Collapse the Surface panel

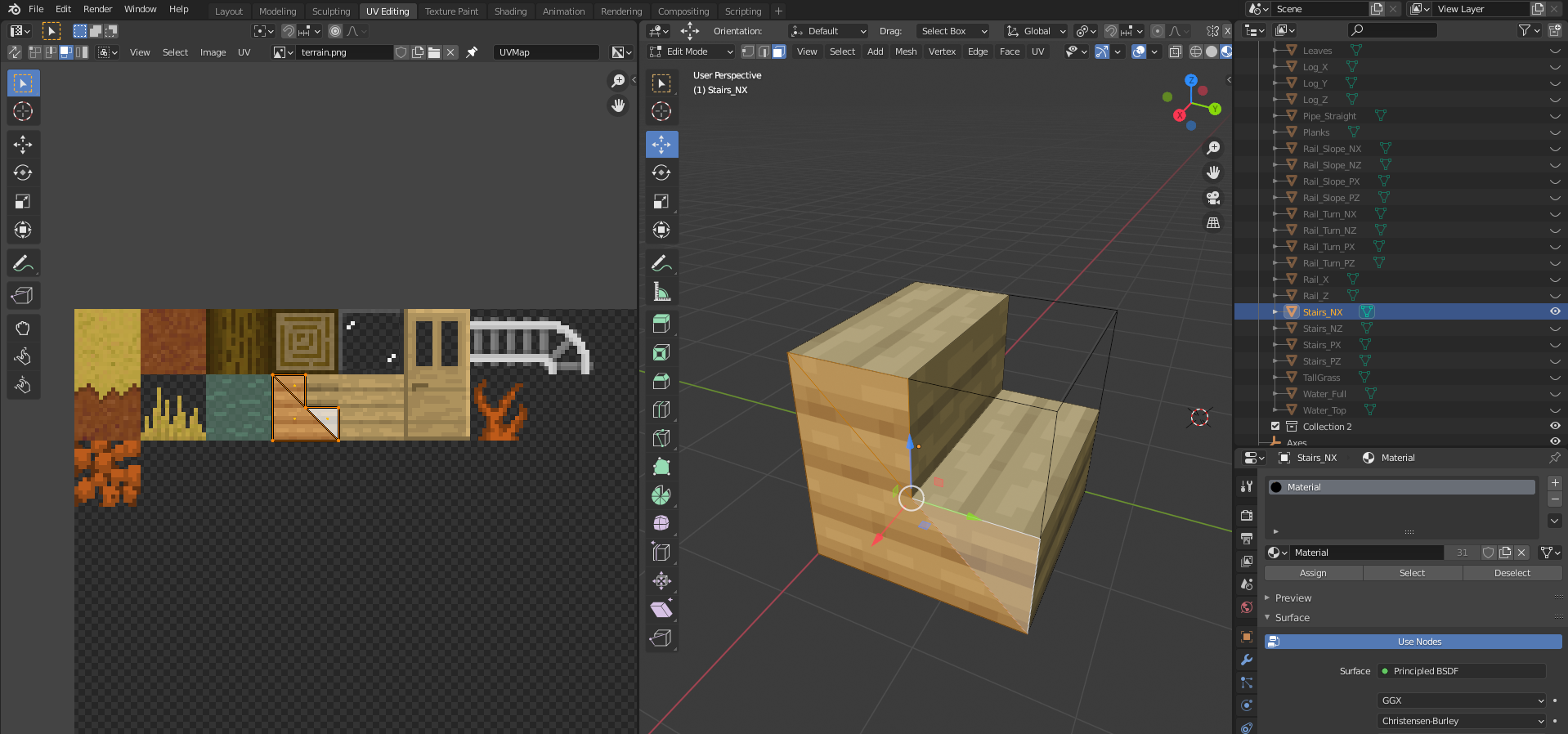pos(1292,618)
